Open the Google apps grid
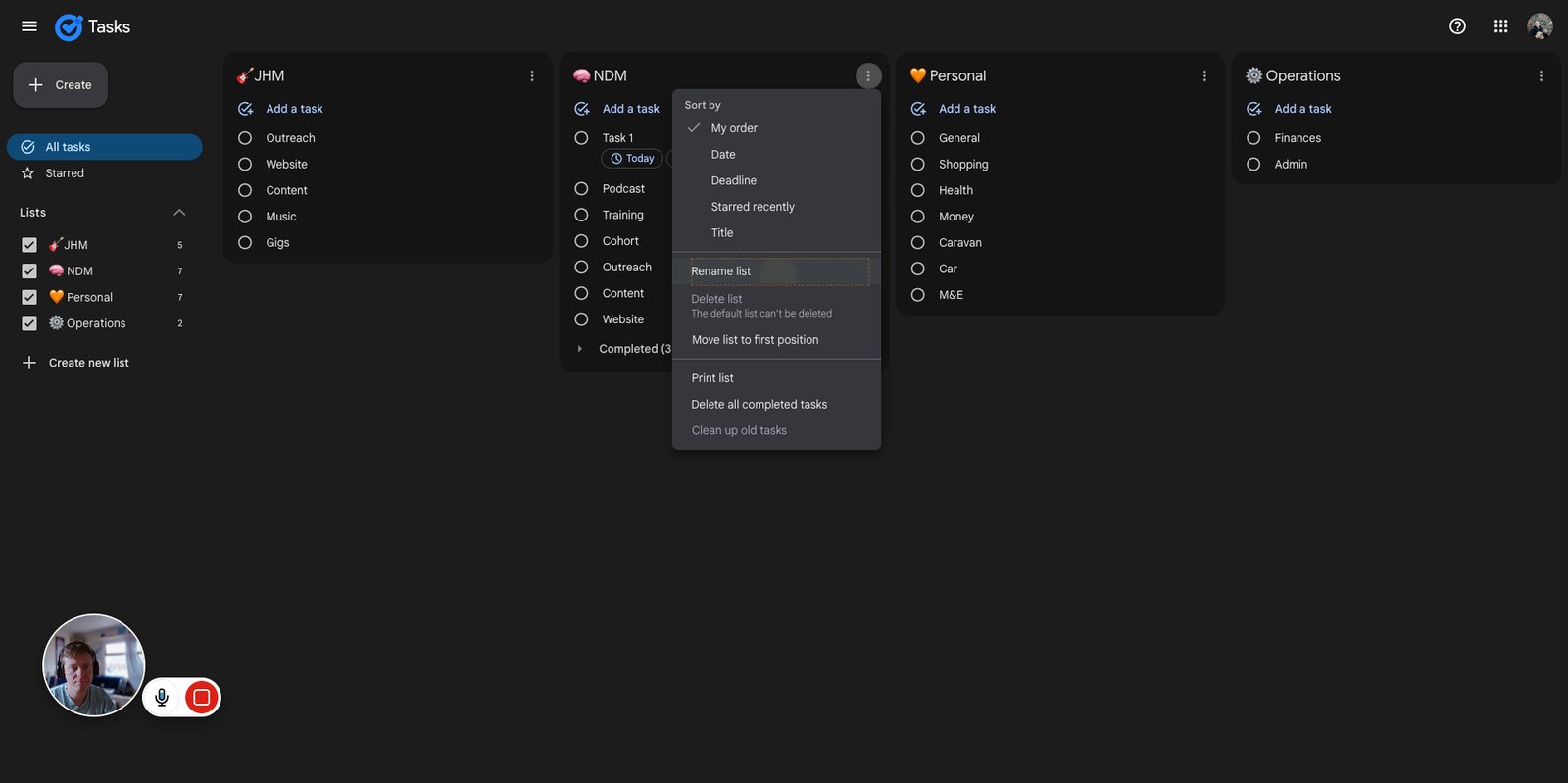 point(1500,26)
